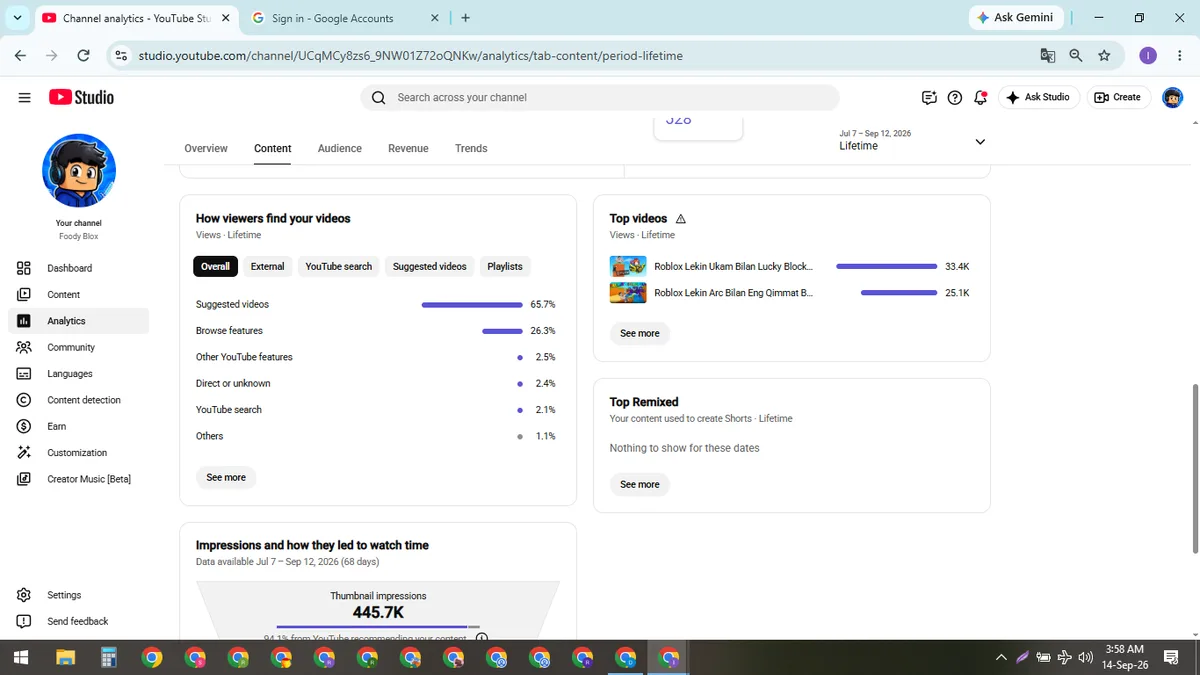Switch to the Audience tab
Viewport: 1200px width, 675px height.
[340, 148]
